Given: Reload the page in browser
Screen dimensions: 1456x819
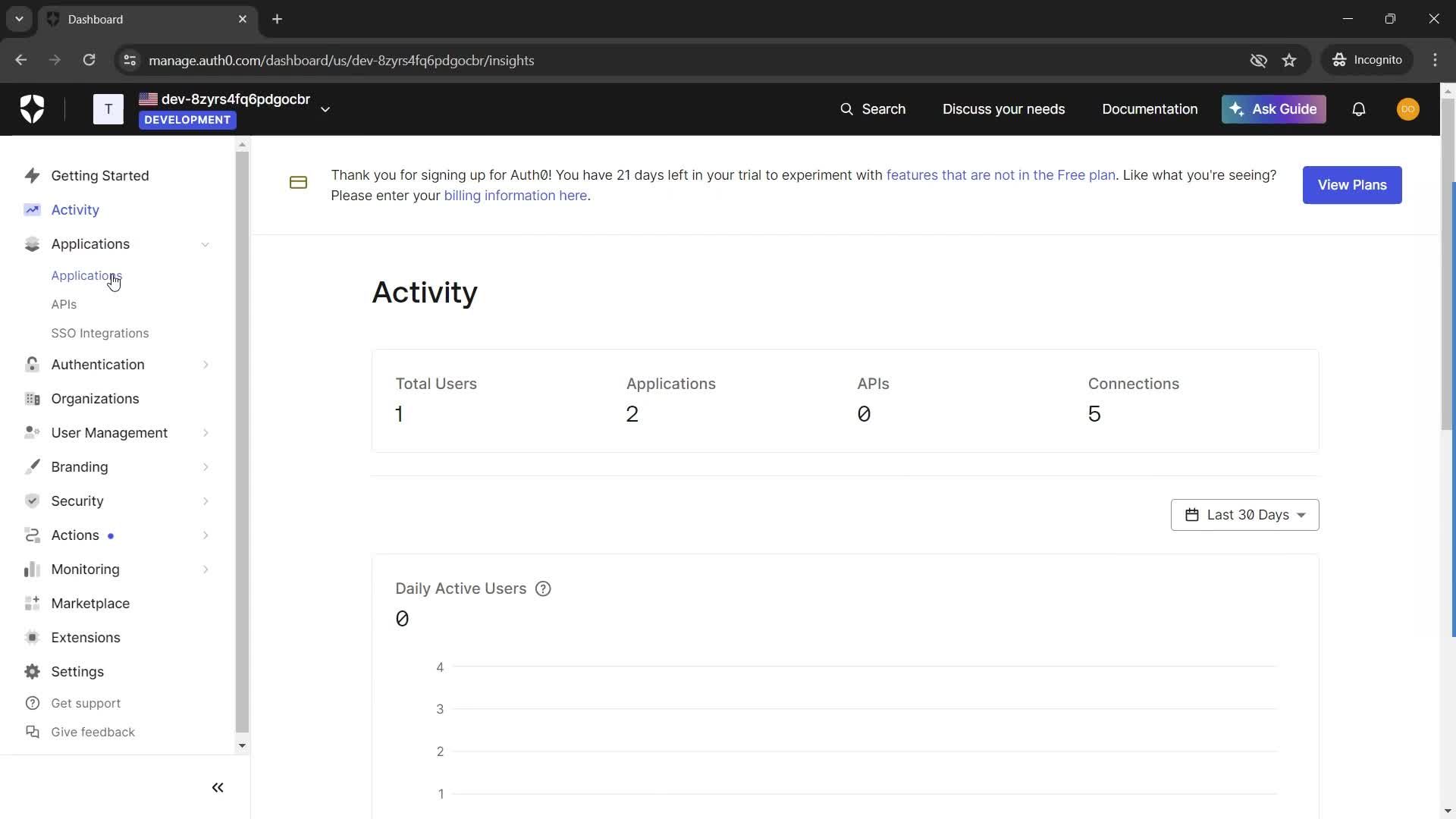Looking at the screenshot, I should (x=89, y=60).
